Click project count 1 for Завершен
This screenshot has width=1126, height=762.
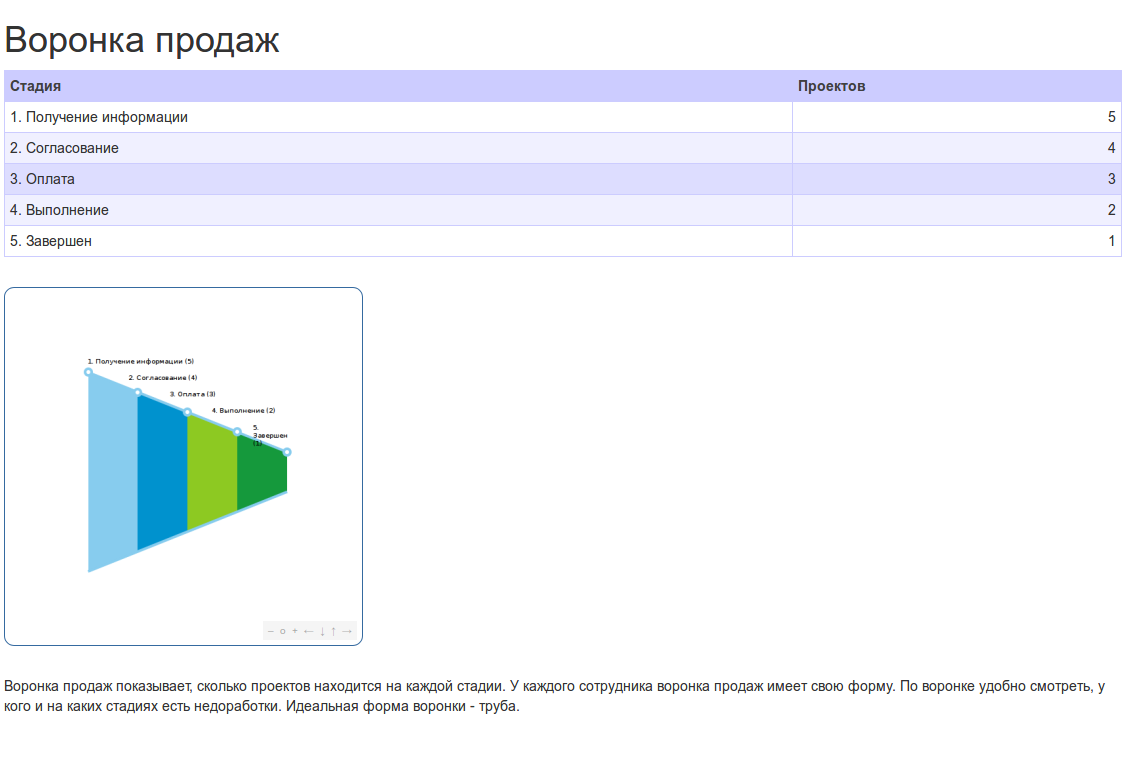click(1111, 241)
